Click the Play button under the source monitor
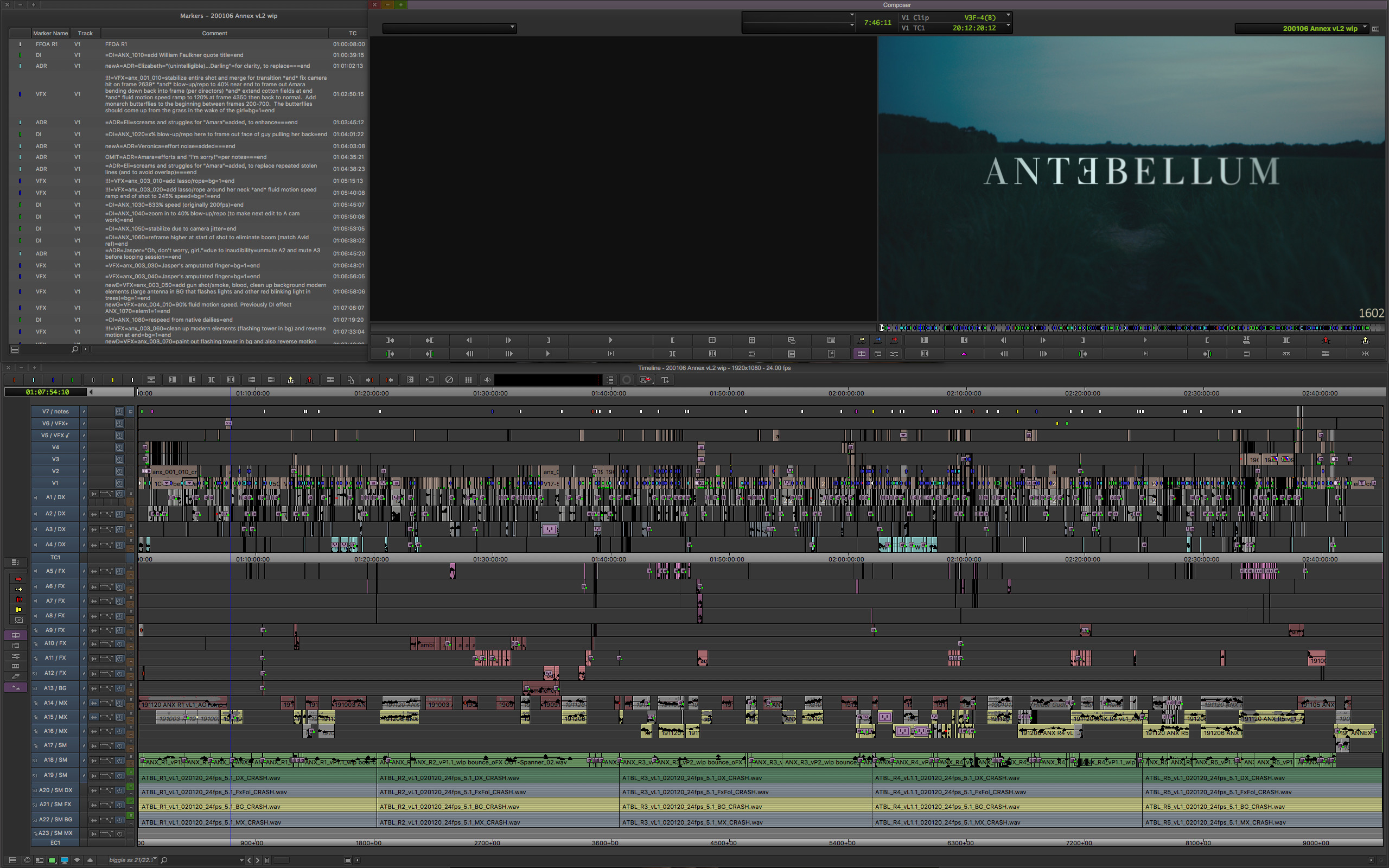The height and width of the screenshot is (868, 1389). tap(610, 341)
